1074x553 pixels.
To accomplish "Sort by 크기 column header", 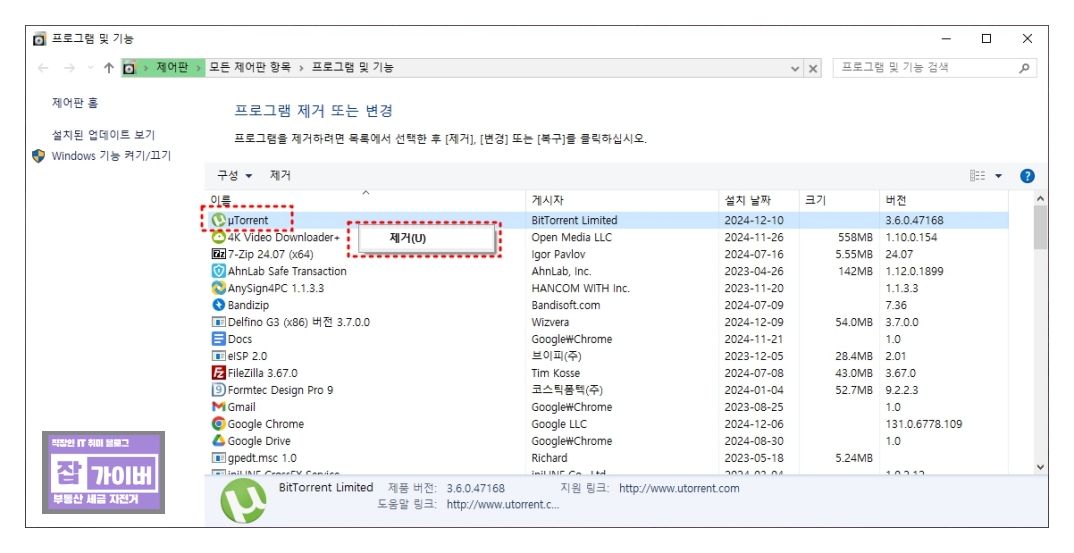I will tap(838, 200).
